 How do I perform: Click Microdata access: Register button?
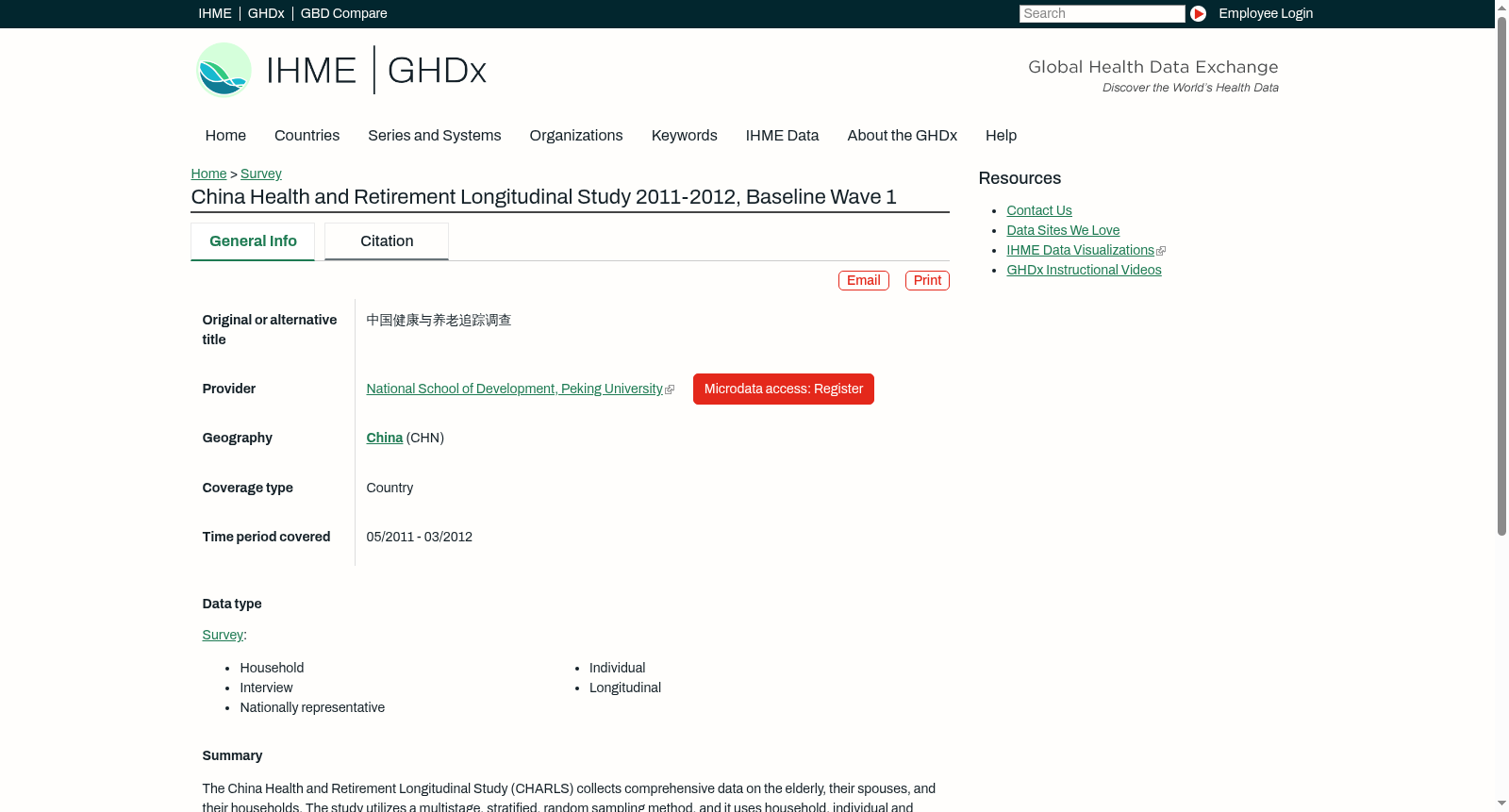click(x=784, y=389)
